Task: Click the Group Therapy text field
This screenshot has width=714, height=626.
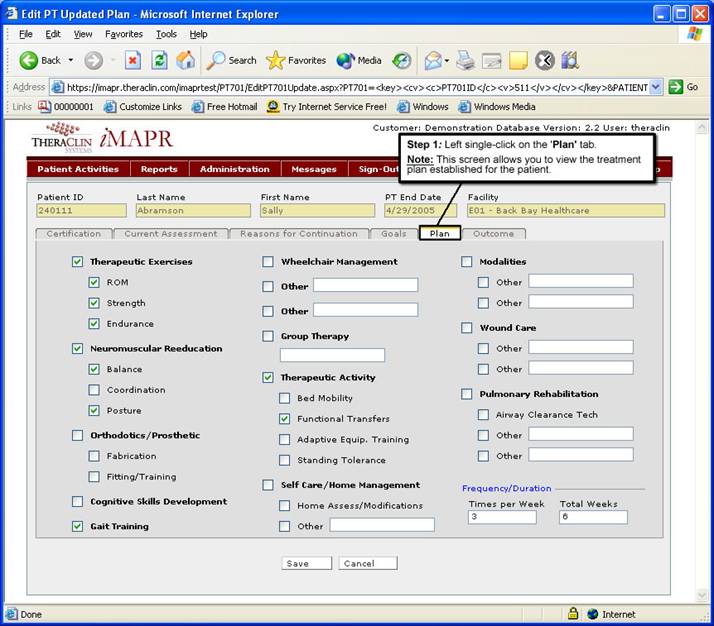Action: tap(332, 355)
